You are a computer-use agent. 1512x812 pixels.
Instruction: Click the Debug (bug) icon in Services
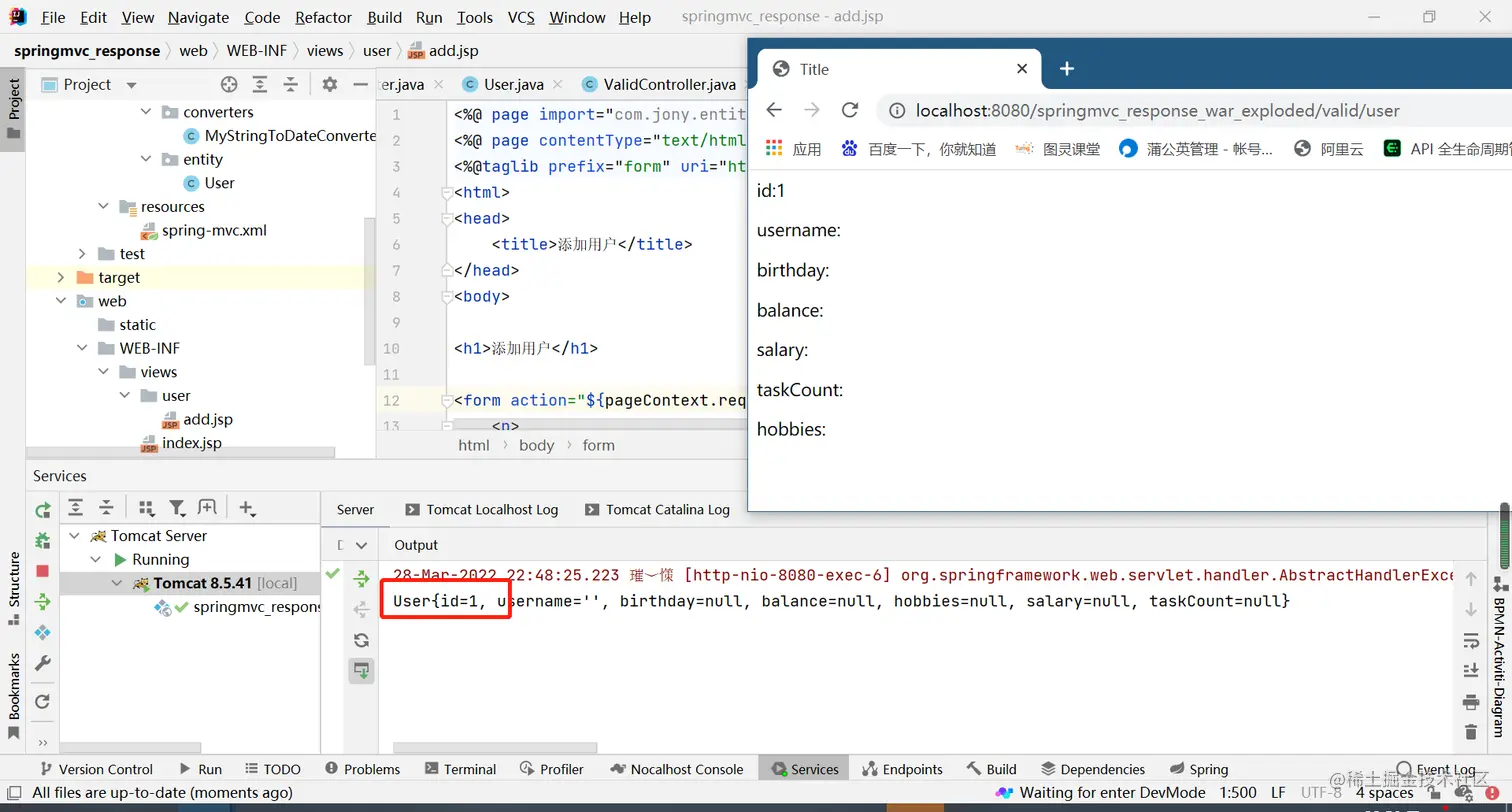tap(42, 540)
